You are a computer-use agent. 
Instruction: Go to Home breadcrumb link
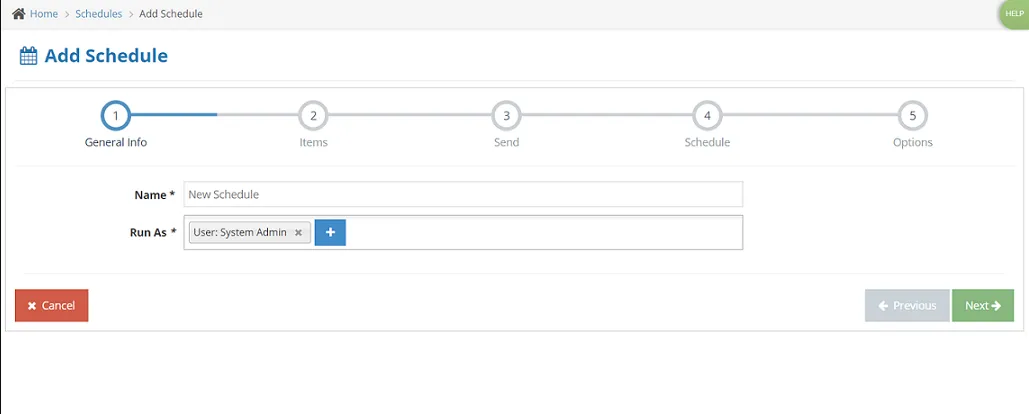pos(43,14)
